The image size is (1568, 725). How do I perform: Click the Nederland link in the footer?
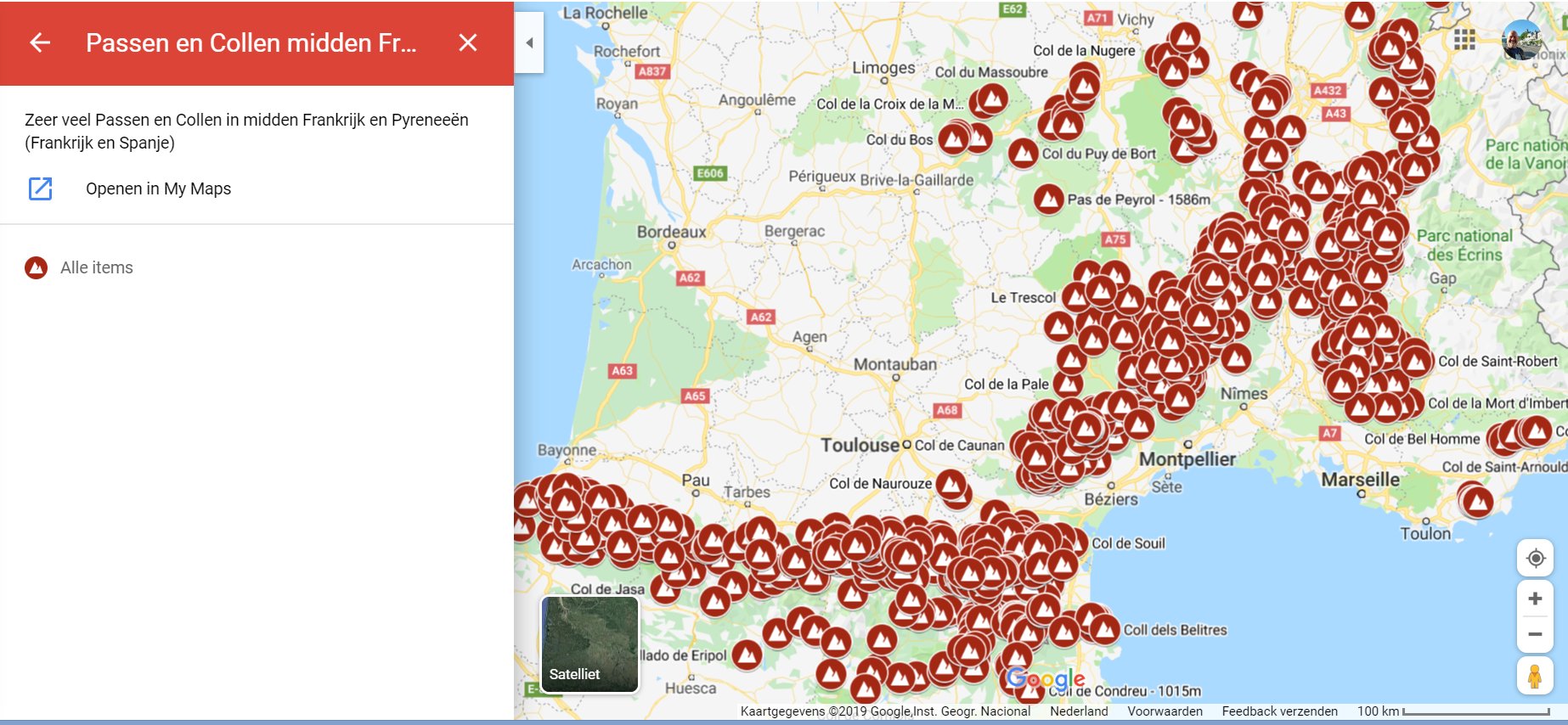coord(1079,711)
